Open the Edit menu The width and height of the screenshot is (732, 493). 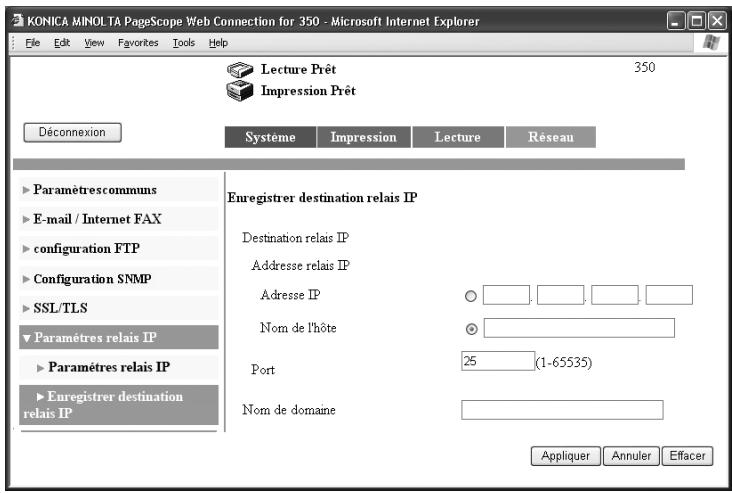tap(62, 43)
